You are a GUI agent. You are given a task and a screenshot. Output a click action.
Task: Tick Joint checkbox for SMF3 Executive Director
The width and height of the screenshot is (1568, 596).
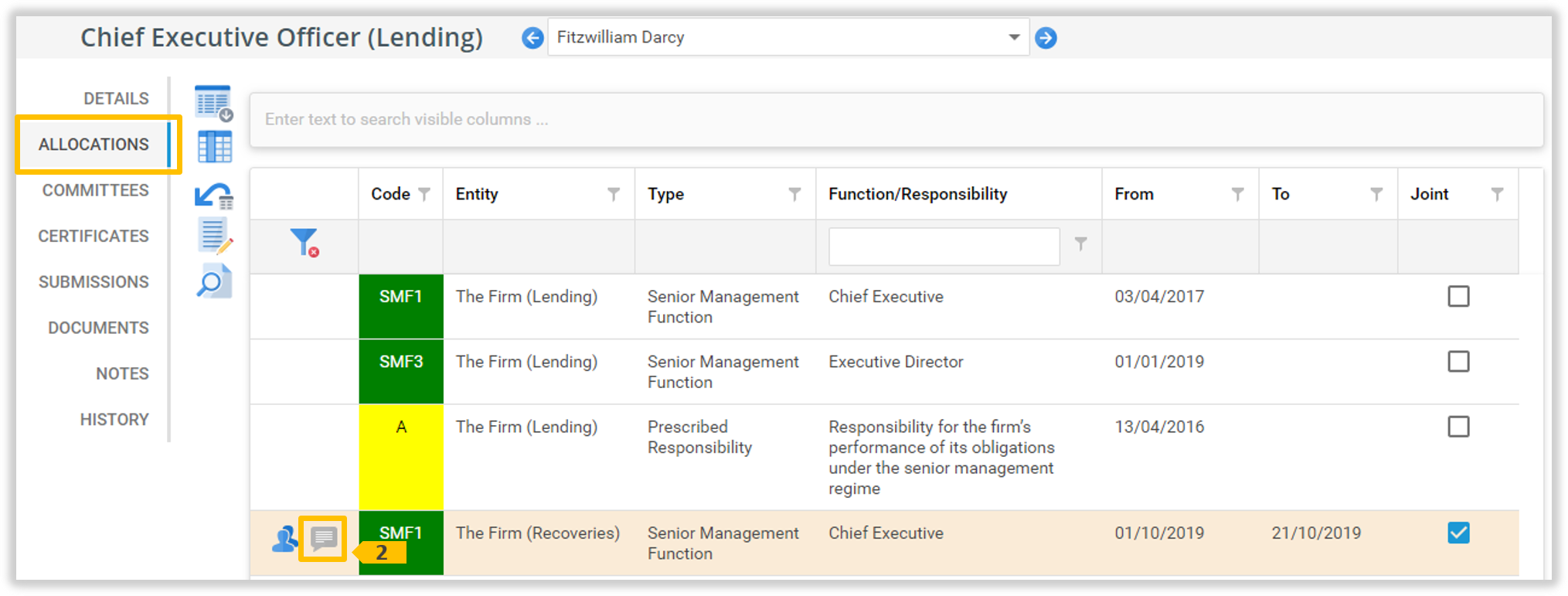point(1457,362)
